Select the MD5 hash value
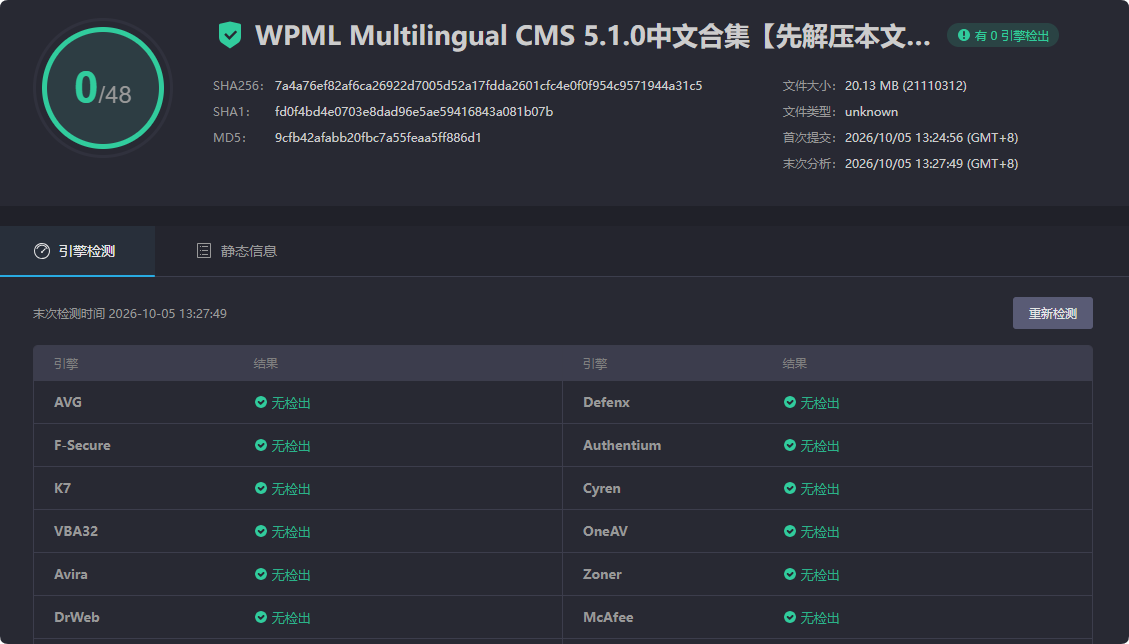The image size is (1129, 644). click(x=378, y=138)
